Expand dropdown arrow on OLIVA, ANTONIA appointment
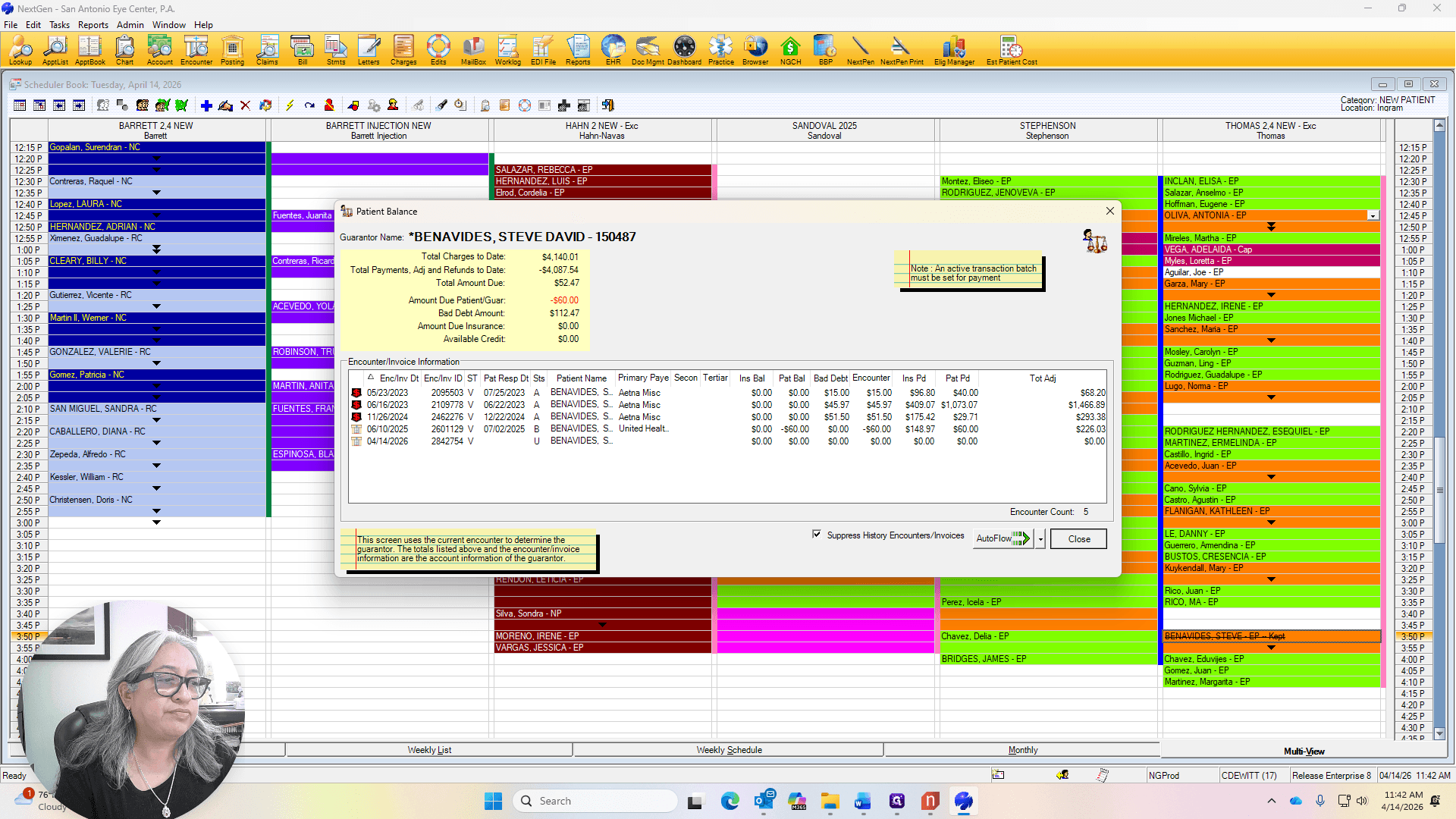This screenshot has height=819, width=1456. 1373,216
